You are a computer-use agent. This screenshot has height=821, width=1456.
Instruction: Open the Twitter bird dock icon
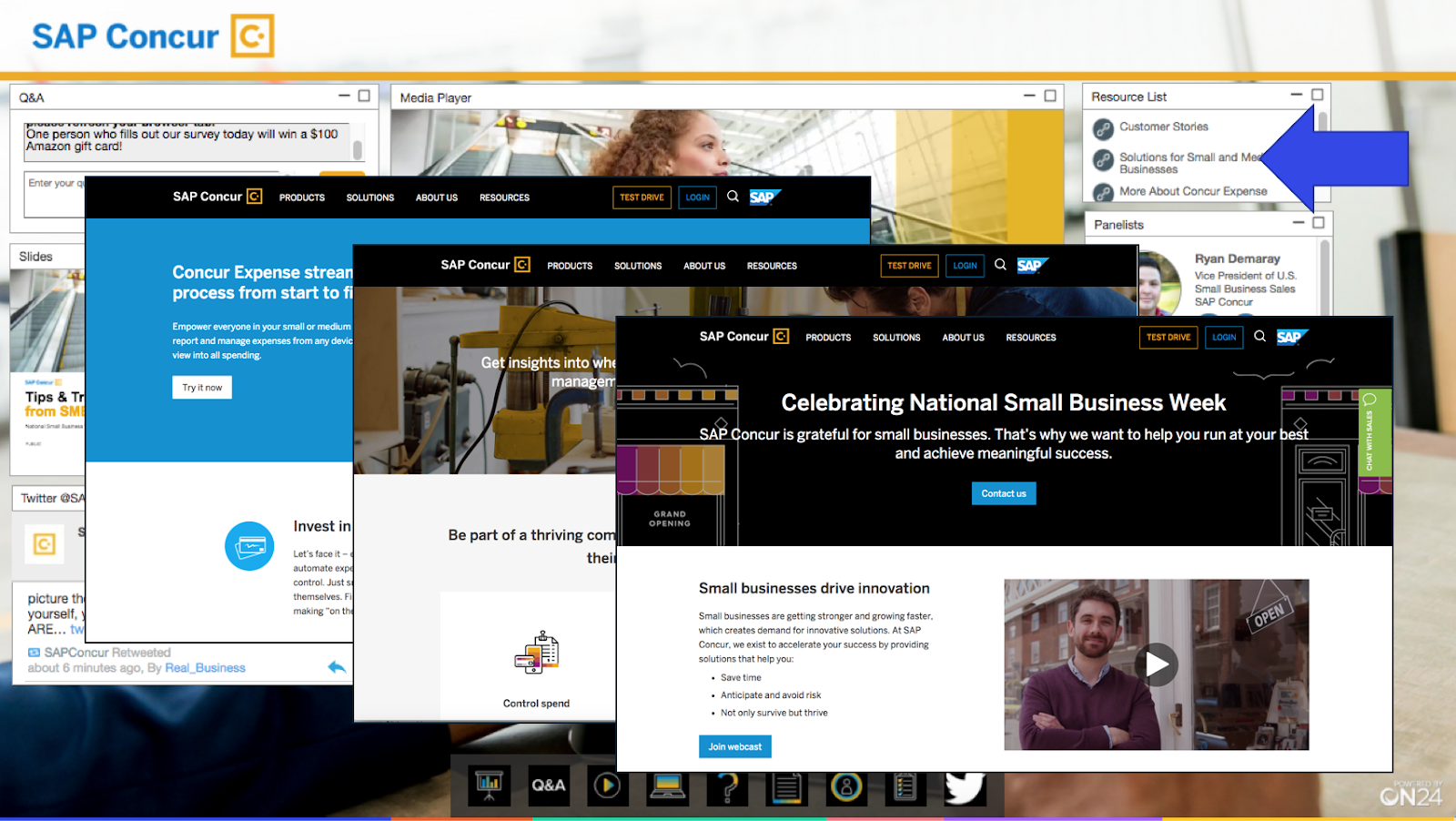tap(965, 787)
